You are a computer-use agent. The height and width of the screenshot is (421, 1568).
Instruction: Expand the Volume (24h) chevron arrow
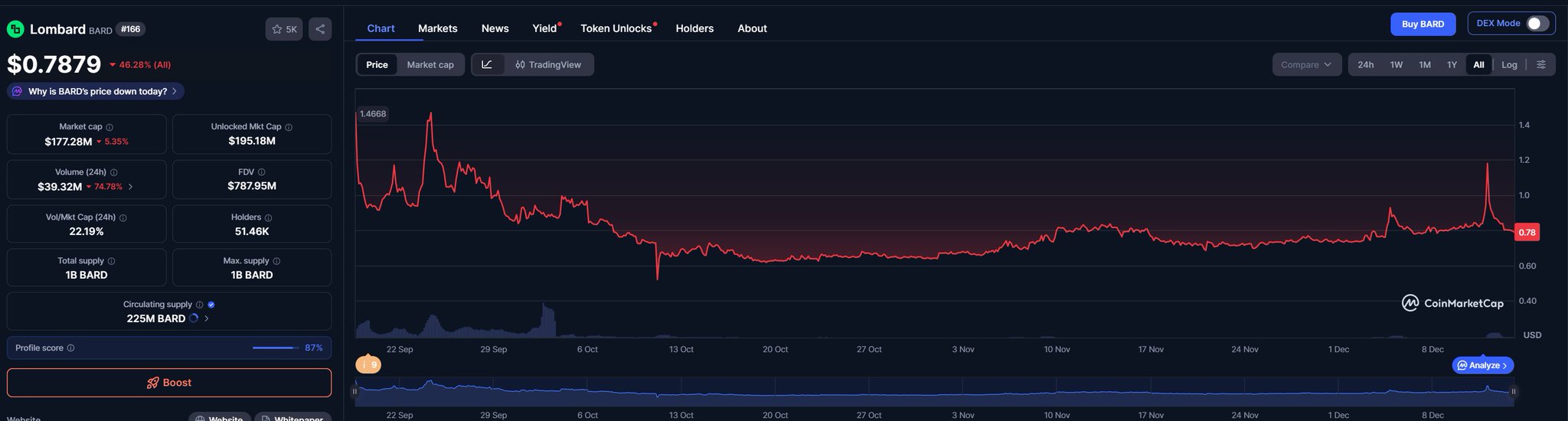click(x=130, y=187)
